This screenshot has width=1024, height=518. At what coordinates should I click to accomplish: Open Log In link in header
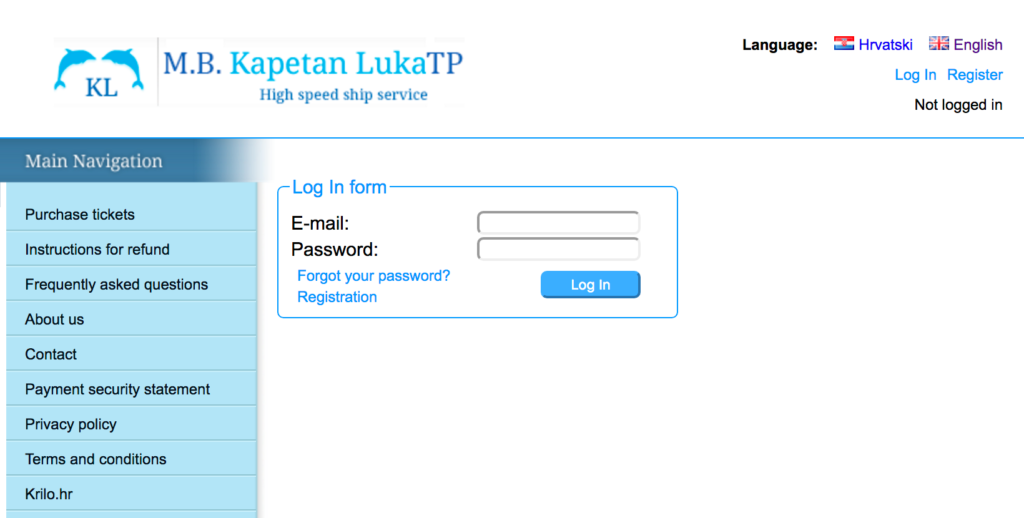coord(915,74)
